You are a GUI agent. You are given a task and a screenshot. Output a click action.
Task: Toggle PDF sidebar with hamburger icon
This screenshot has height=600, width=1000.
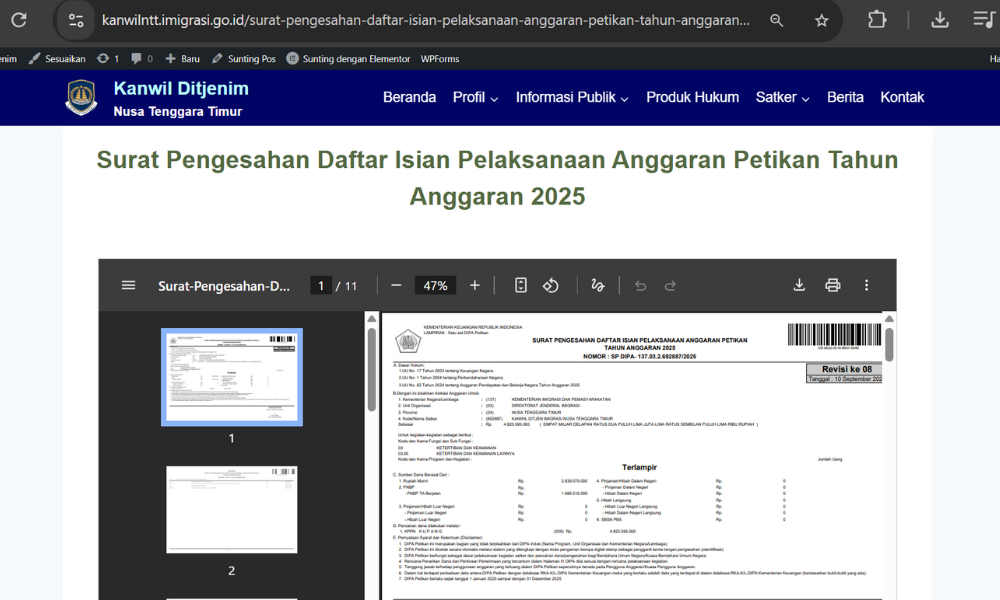click(128, 286)
